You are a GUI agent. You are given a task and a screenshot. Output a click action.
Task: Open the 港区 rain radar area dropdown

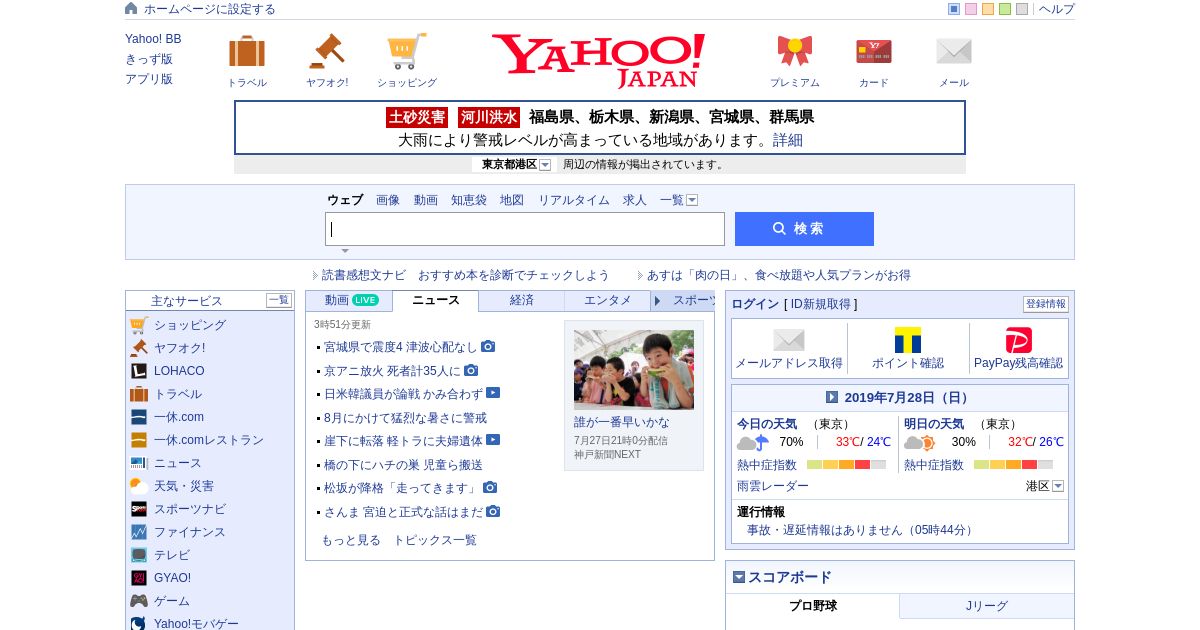pyautogui.click(x=1058, y=486)
